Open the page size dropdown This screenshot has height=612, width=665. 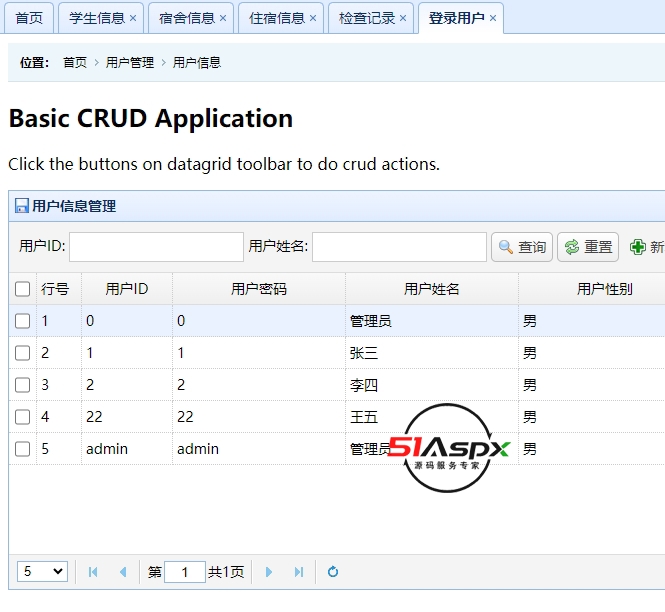coord(43,572)
